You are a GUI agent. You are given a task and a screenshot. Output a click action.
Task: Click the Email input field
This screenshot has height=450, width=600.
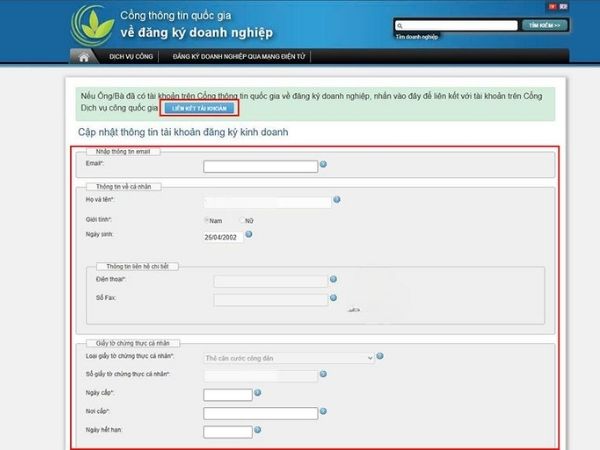(261, 166)
